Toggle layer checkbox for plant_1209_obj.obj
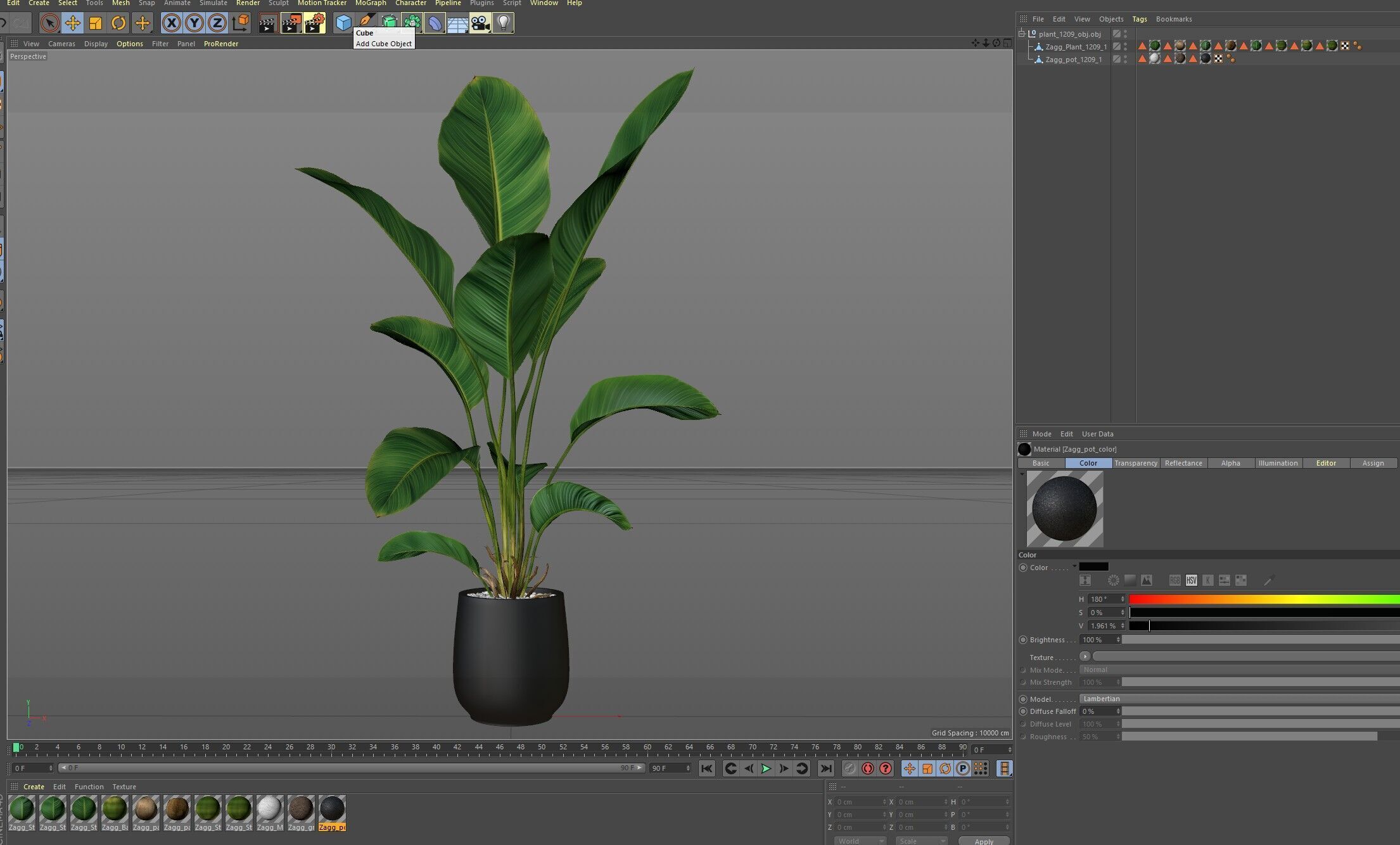This screenshot has width=1400, height=845. (1117, 34)
